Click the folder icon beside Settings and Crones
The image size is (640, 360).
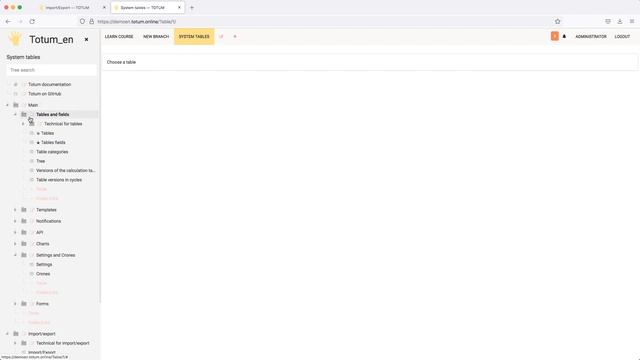(24, 255)
